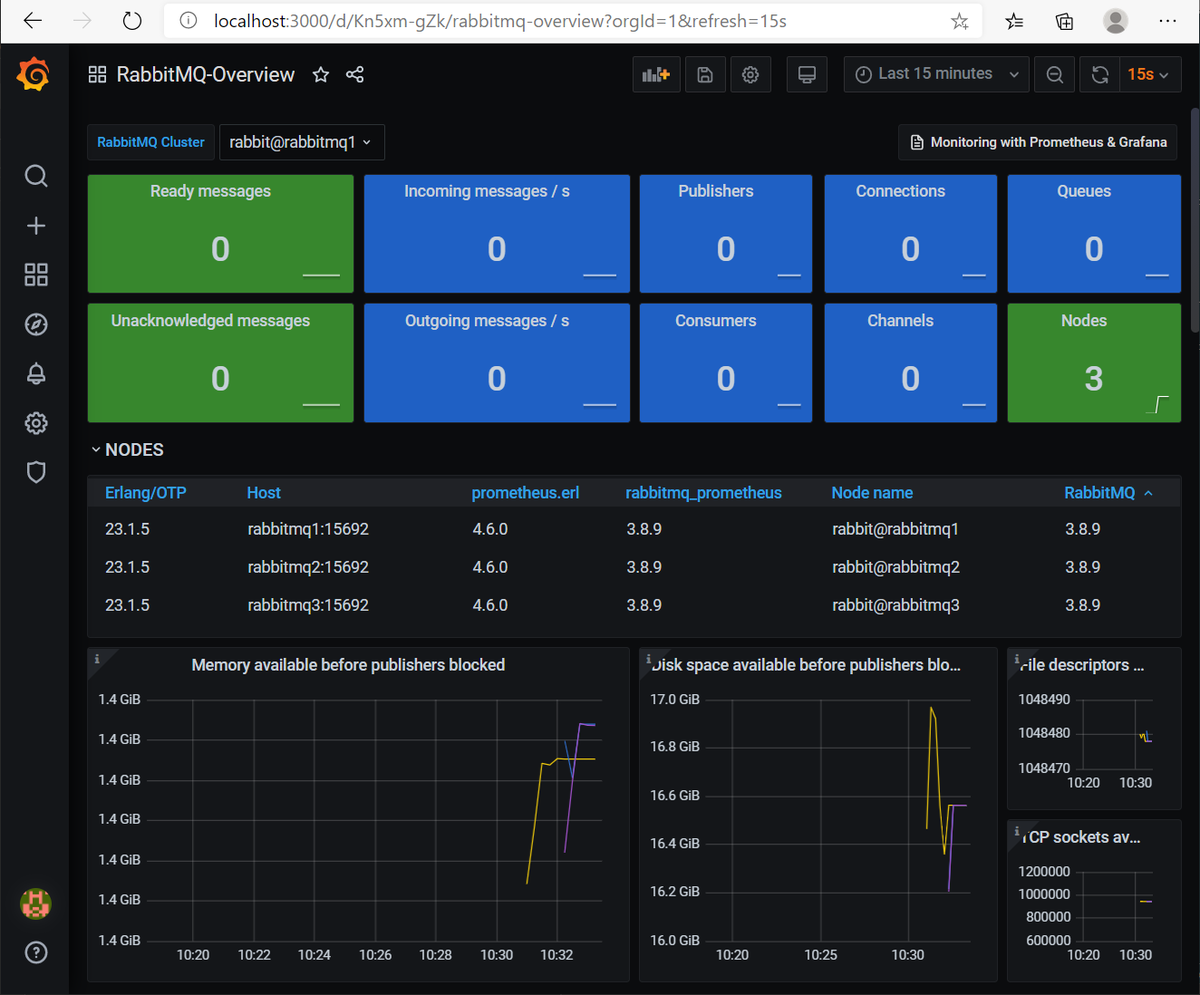Open Server Admin shield icon
Screen dimensions: 1200x995
36,471
